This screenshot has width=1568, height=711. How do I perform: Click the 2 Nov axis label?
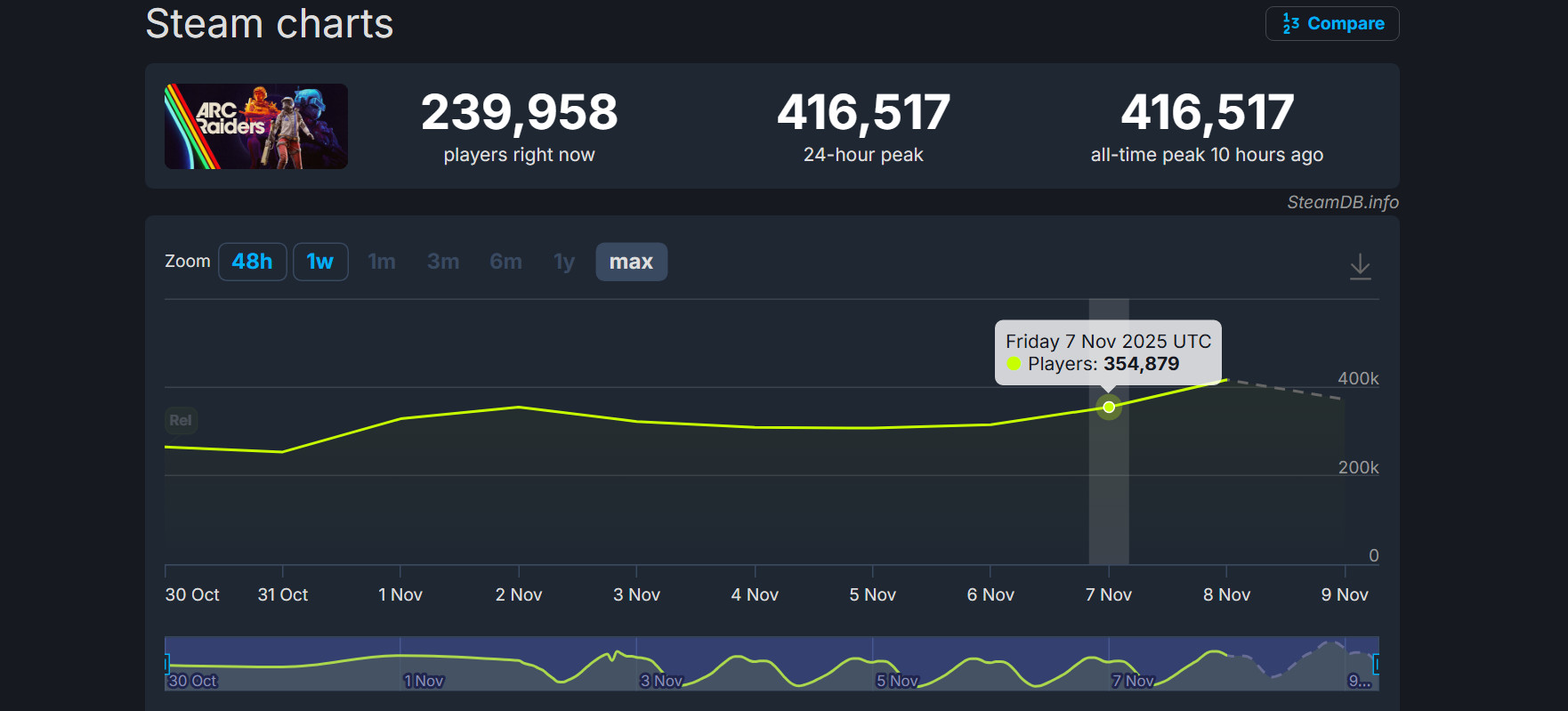pos(519,594)
